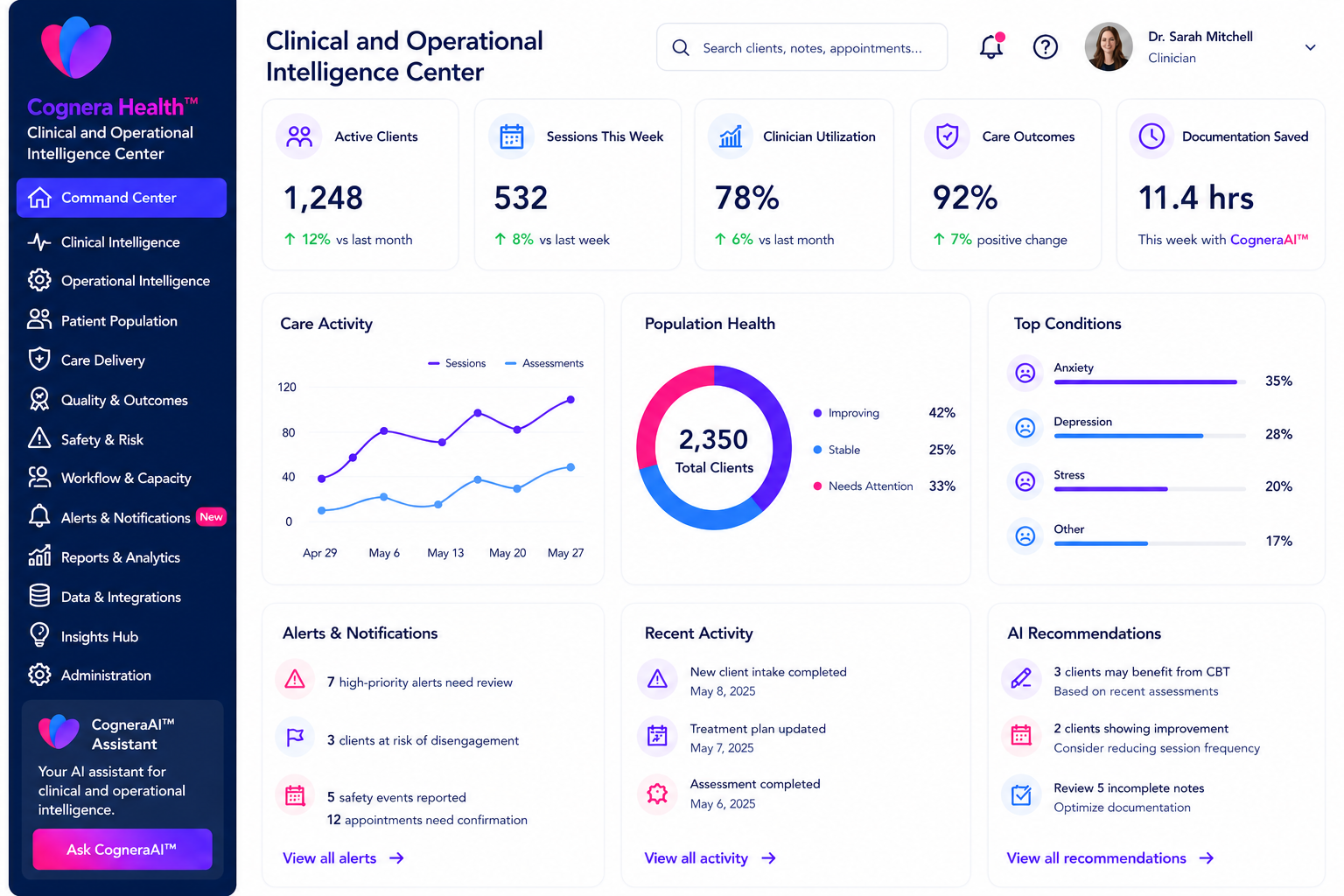Click 'Consider reducing session frequency' text
This screenshot has height=896, width=1344.
point(1157,748)
